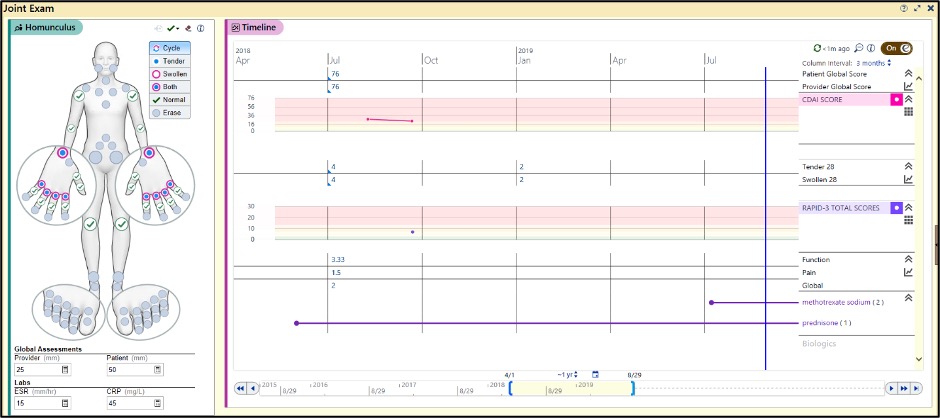Click the pink CDAI SCORE color swatch
The image size is (940, 418).
click(896, 100)
